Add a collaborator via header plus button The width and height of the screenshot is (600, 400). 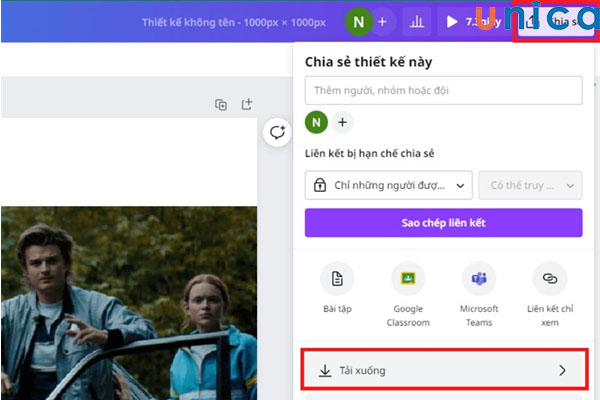click(382, 22)
